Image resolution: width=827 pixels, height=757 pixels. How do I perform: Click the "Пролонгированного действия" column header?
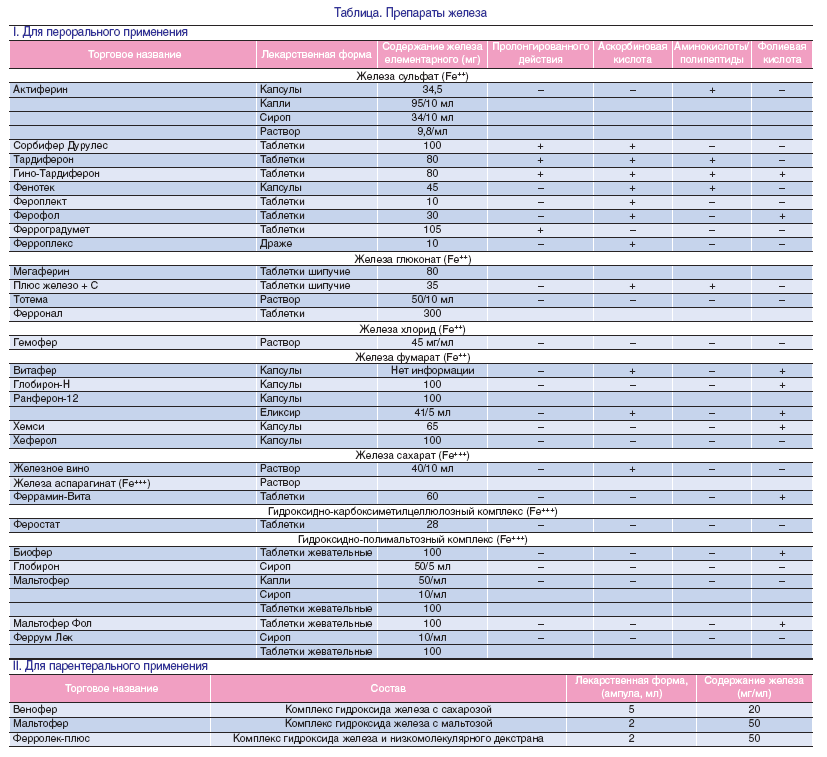(540, 53)
